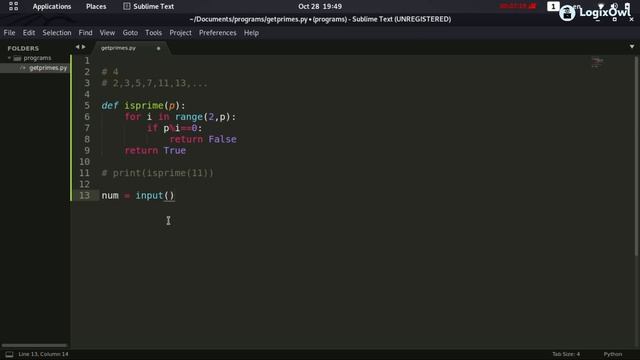This screenshot has height=360, width=640.
Task: Click the '# 2,3,5,7,11,13,...' comment
Action: pyautogui.click(x=154, y=83)
